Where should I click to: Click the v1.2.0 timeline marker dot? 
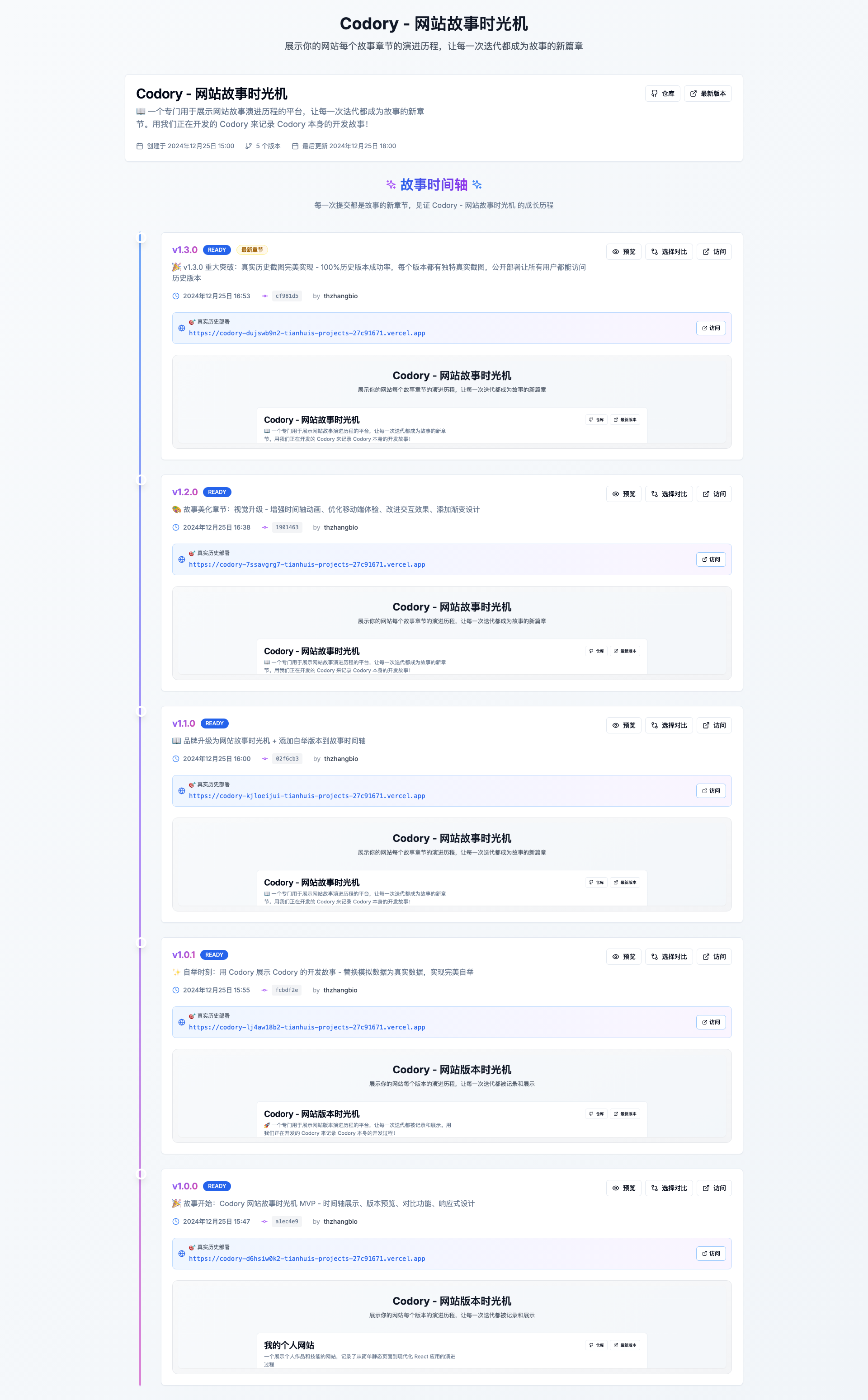(140, 479)
